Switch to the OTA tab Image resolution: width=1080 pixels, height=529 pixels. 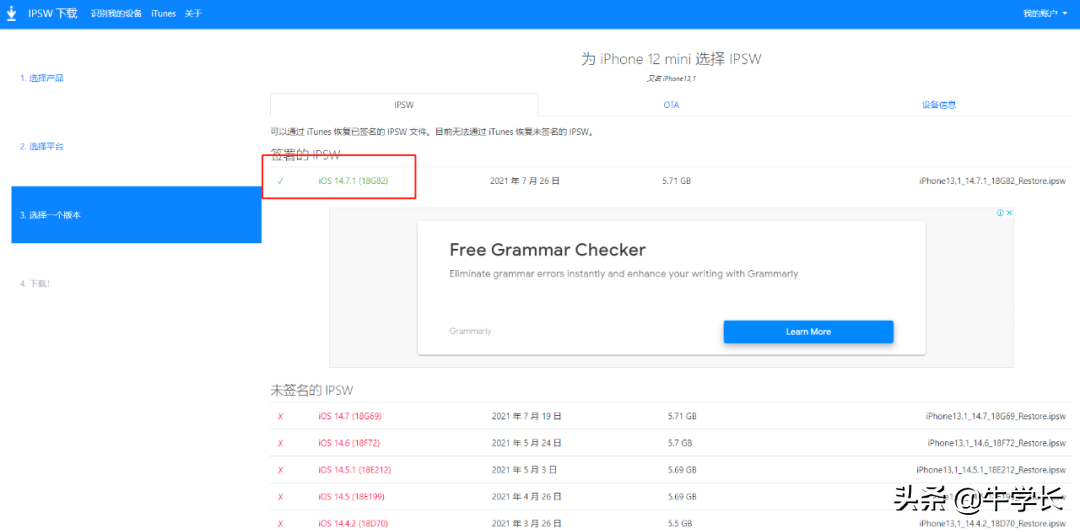[x=671, y=105]
